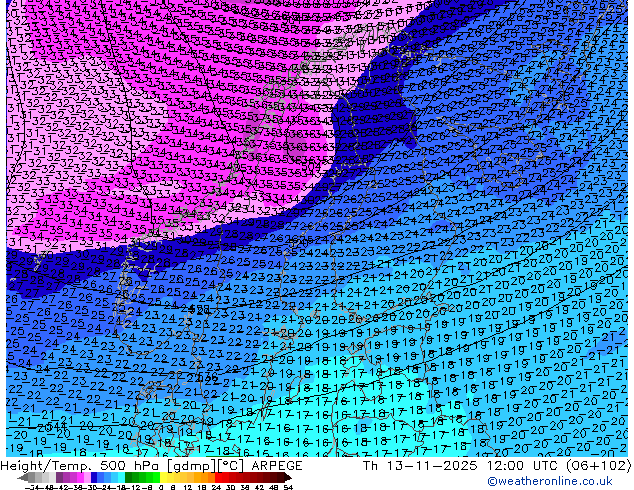
Task: Click the '504' height contour label on map
Action: 311,167
